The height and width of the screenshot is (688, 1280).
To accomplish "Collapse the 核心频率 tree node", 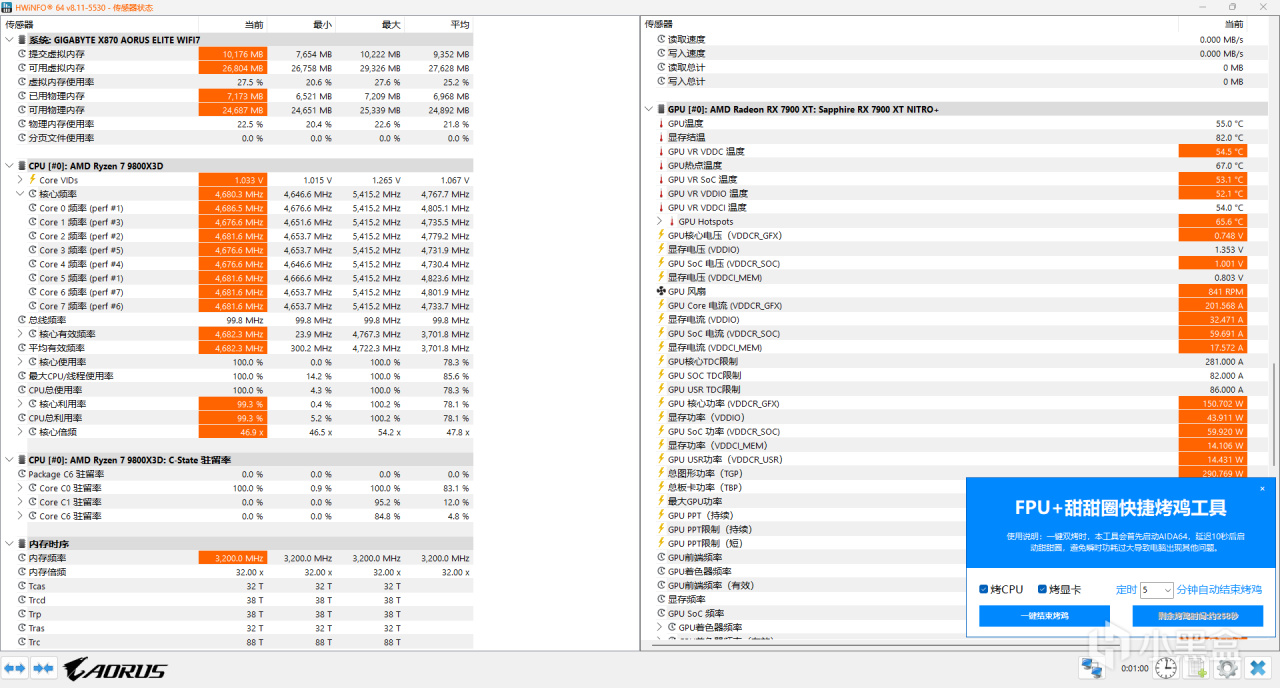I will click(x=20, y=194).
